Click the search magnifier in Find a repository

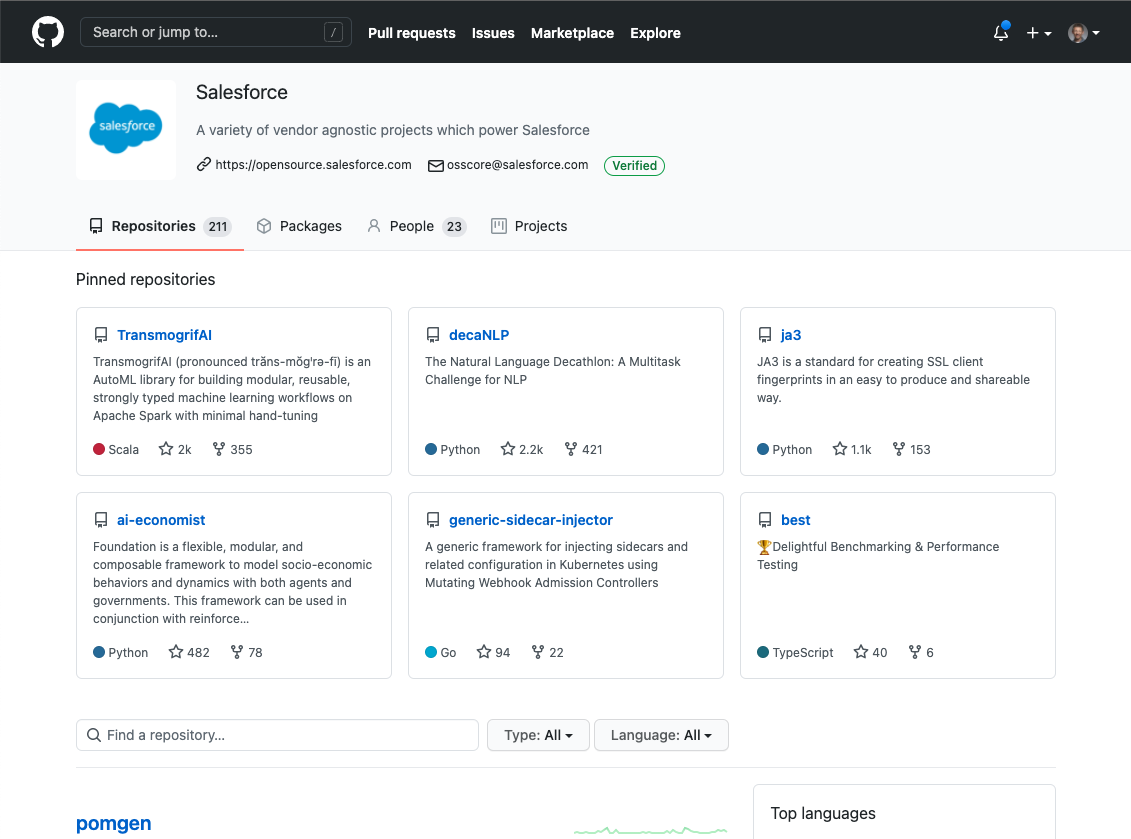coord(94,734)
